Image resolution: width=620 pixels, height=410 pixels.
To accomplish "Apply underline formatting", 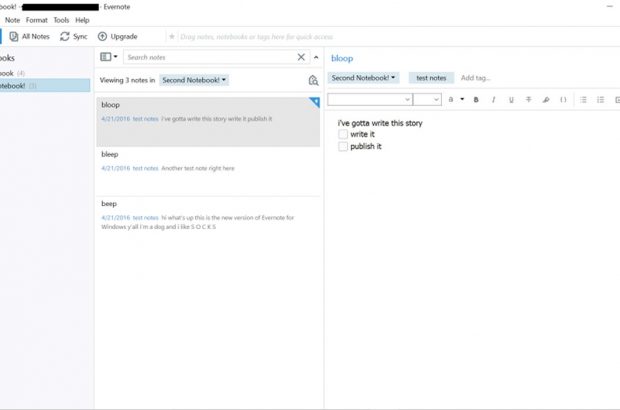I will 511,100.
